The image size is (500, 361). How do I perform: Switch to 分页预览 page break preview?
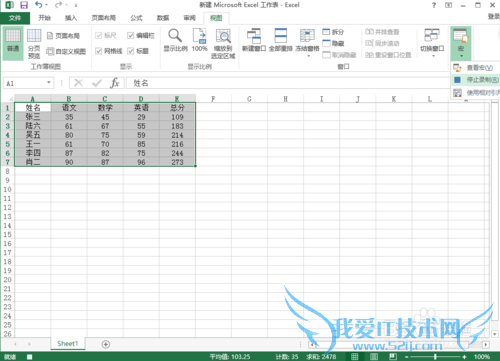(x=34, y=44)
